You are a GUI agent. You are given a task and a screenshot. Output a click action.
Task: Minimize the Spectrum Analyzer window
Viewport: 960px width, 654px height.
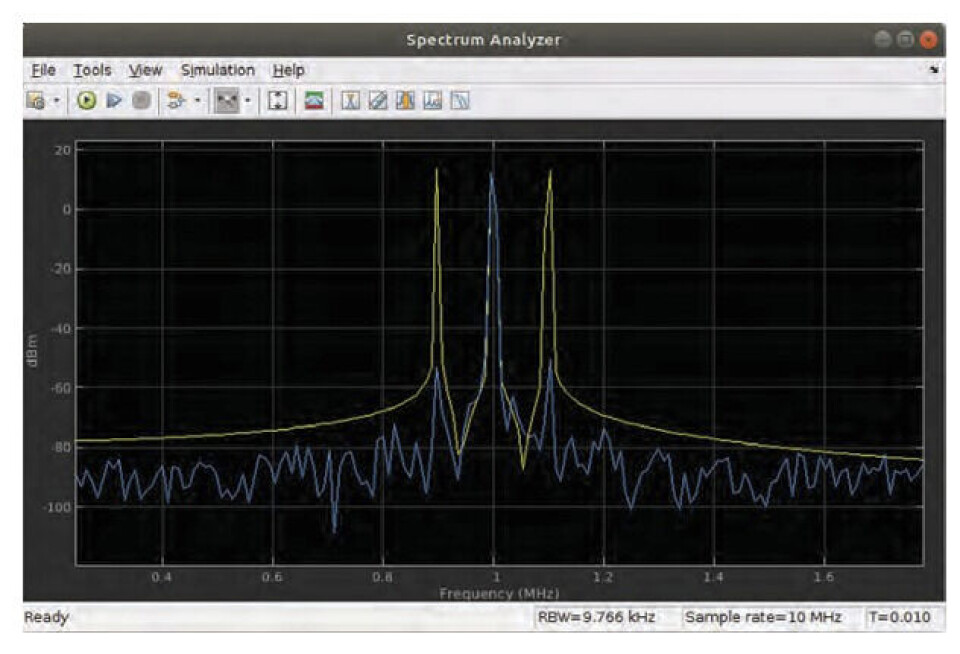[x=882, y=40]
